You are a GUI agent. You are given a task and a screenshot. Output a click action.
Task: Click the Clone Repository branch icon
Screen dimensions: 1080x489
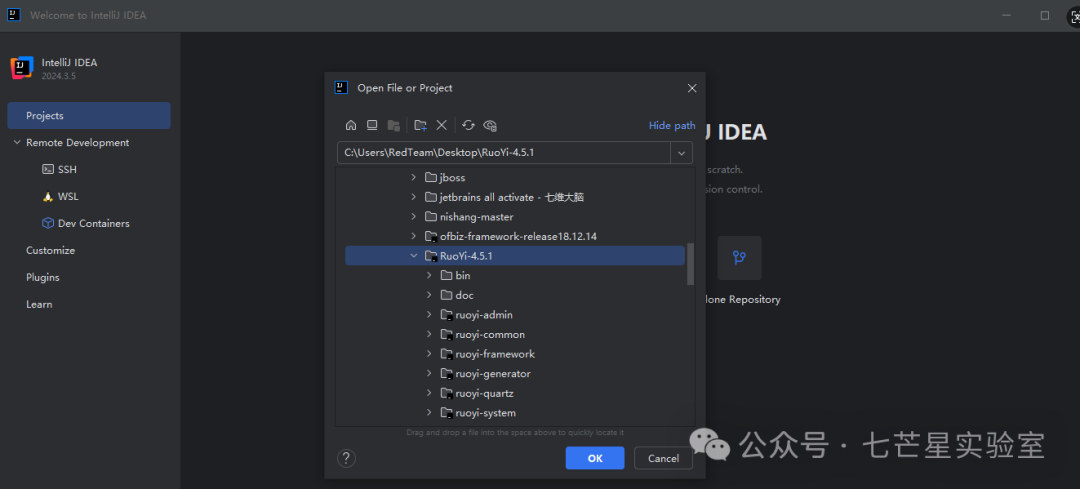739,258
